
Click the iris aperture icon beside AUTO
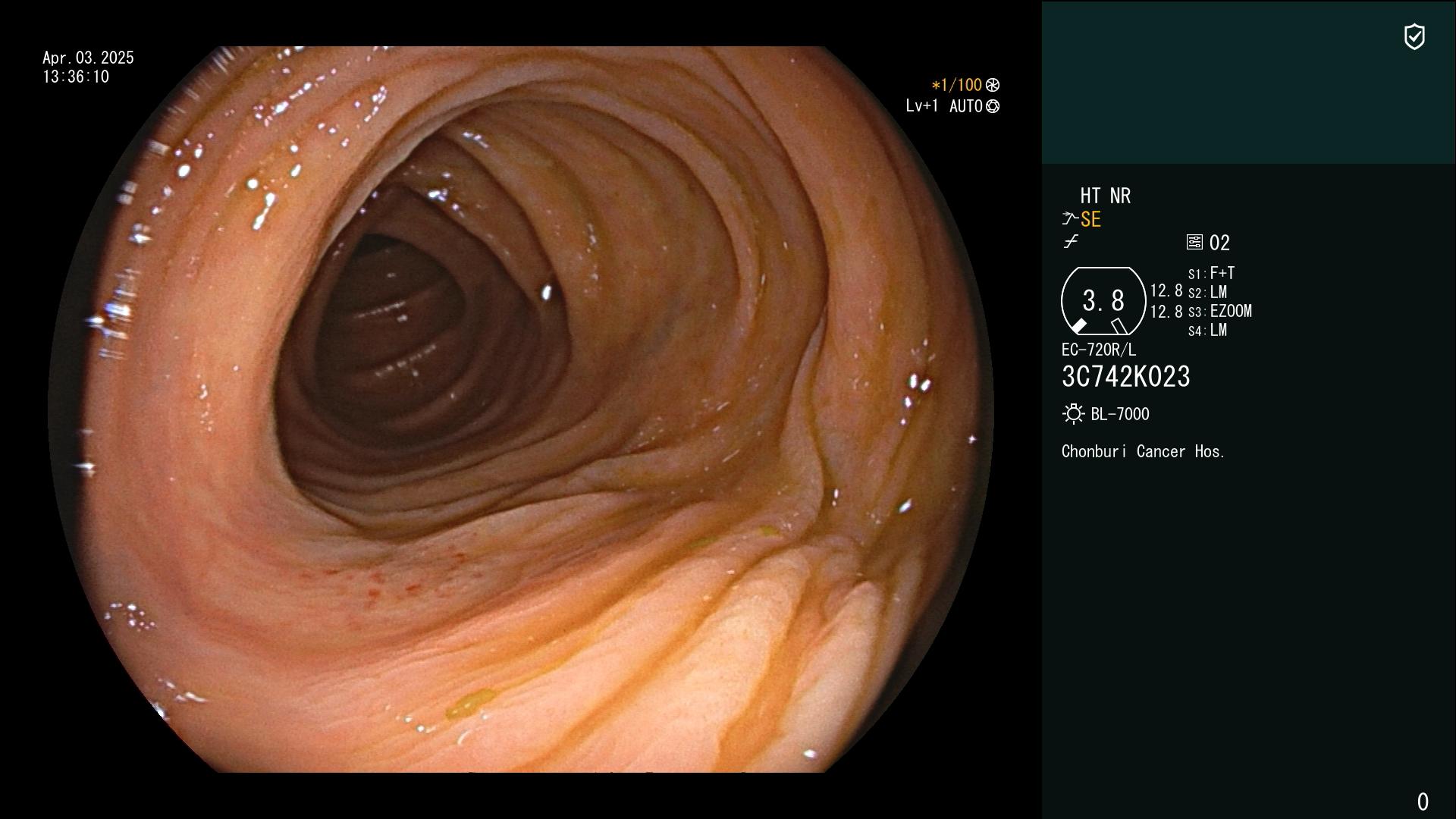(x=993, y=106)
